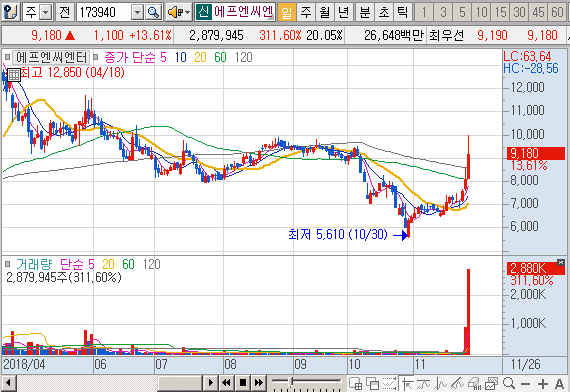This screenshot has width=570, height=392.
Task: Click 최저 5,610 (10/30) low marker
Action: point(338,235)
